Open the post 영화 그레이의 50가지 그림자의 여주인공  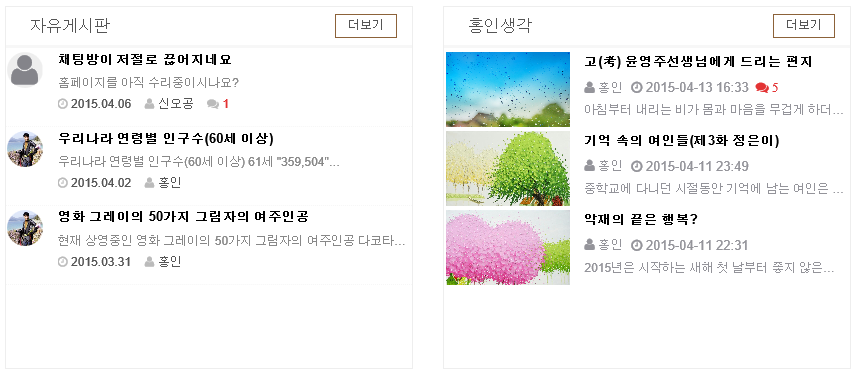[183, 217]
